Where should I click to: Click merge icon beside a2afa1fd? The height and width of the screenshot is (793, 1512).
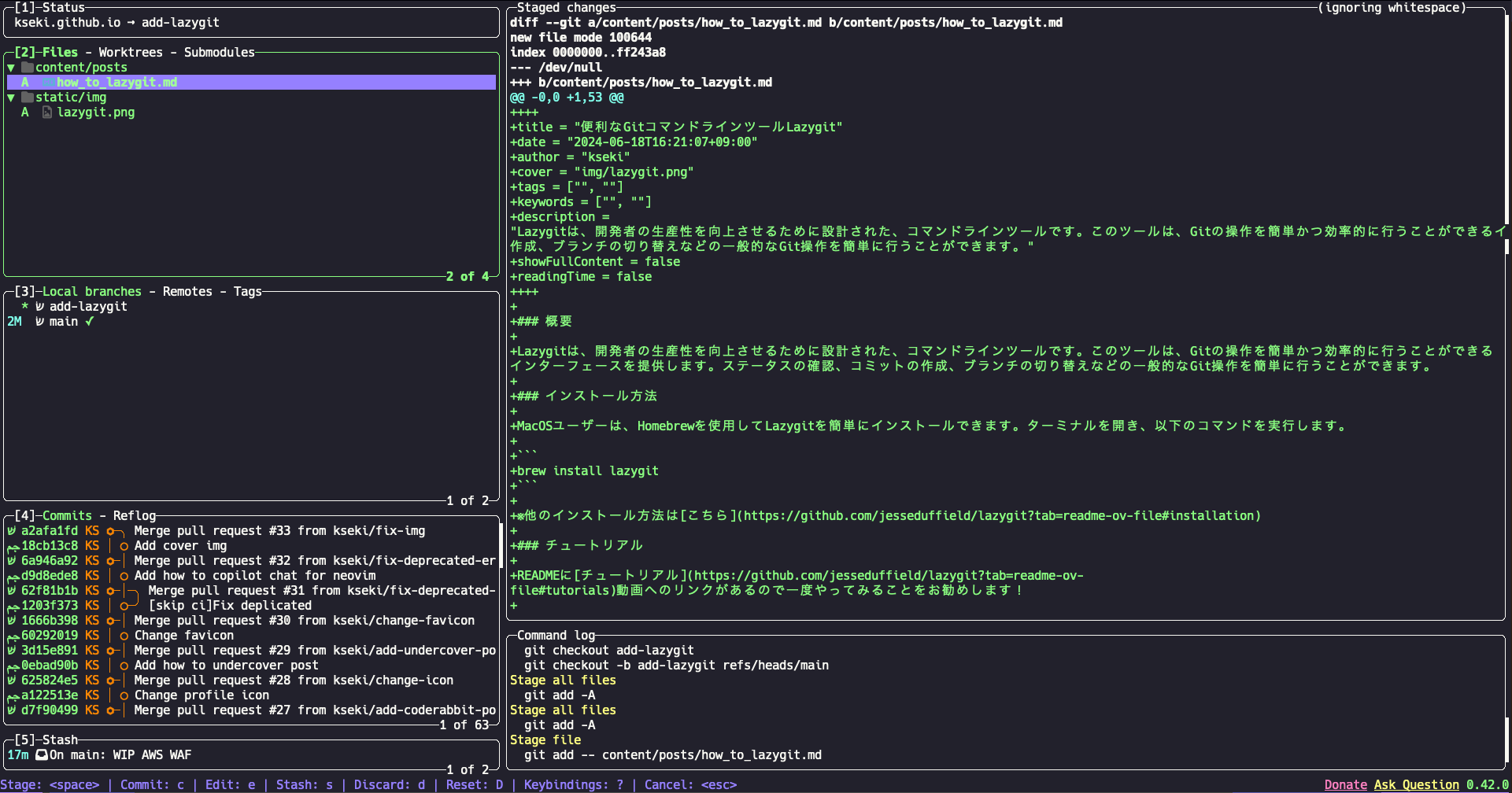point(11,531)
